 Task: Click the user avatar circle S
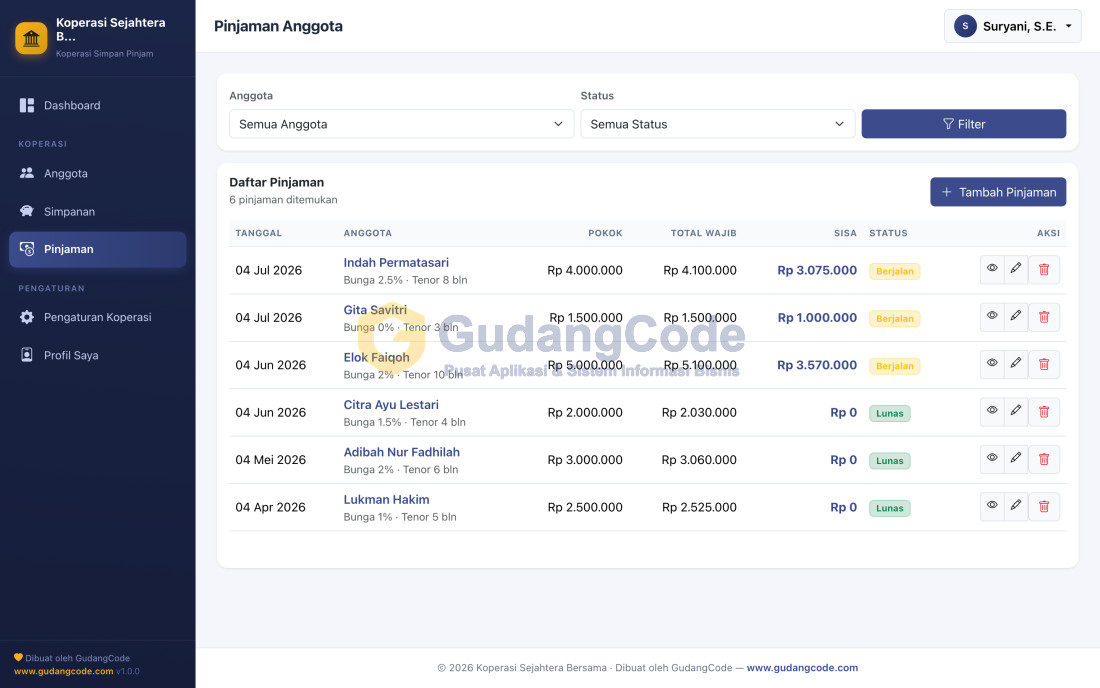965,26
